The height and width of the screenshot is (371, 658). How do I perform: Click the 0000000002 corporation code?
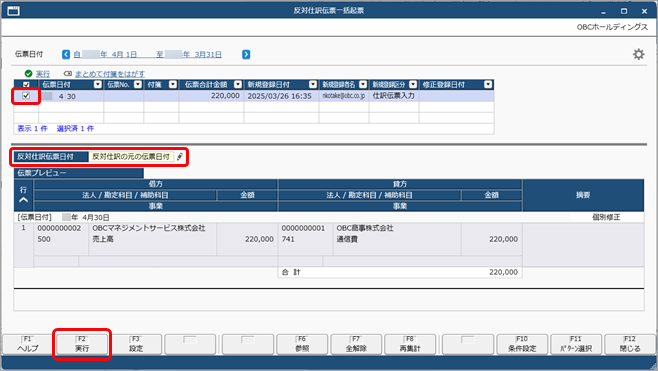point(59,228)
